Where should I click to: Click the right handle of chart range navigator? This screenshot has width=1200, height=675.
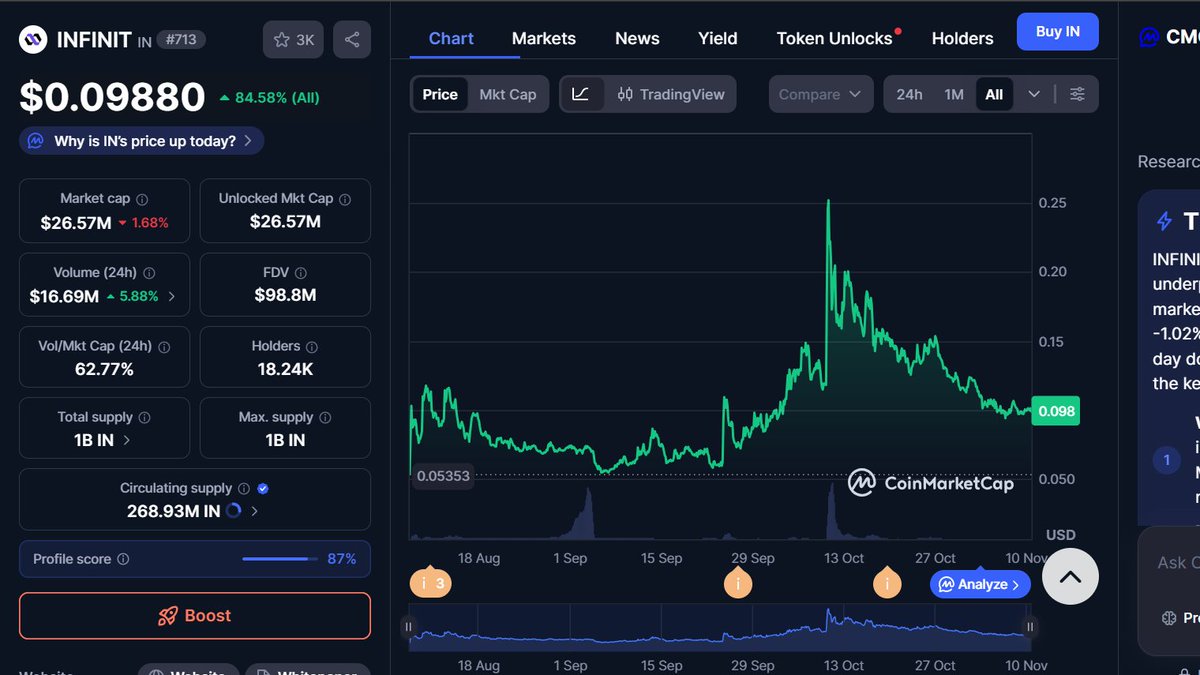1030,627
